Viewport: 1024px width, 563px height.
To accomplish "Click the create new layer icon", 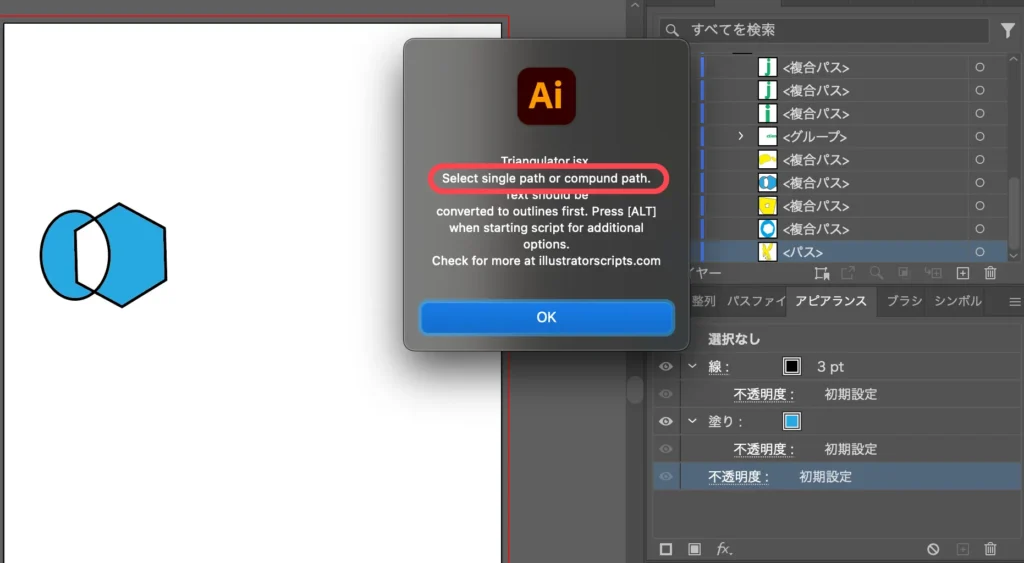I will pos(963,272).
